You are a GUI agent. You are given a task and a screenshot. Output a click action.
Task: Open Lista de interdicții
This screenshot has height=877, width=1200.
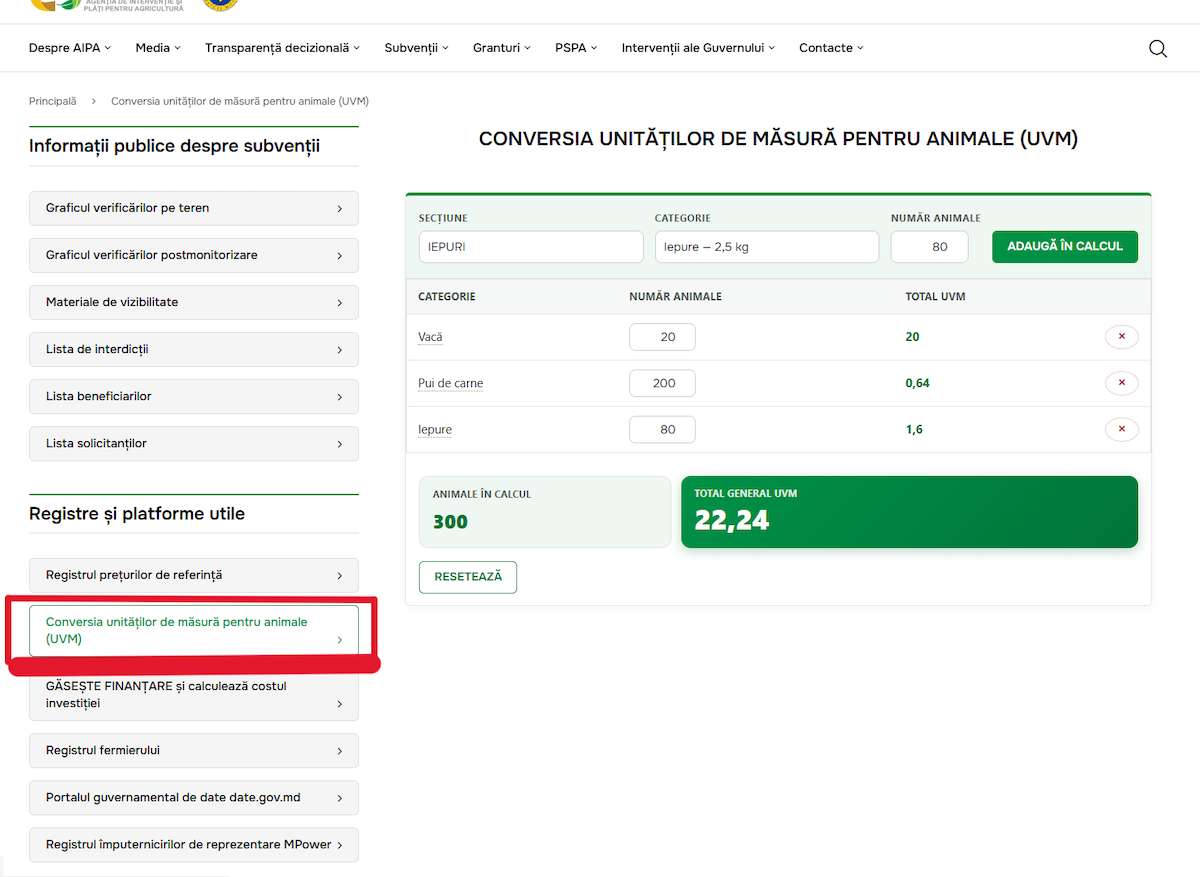[194, 349]
